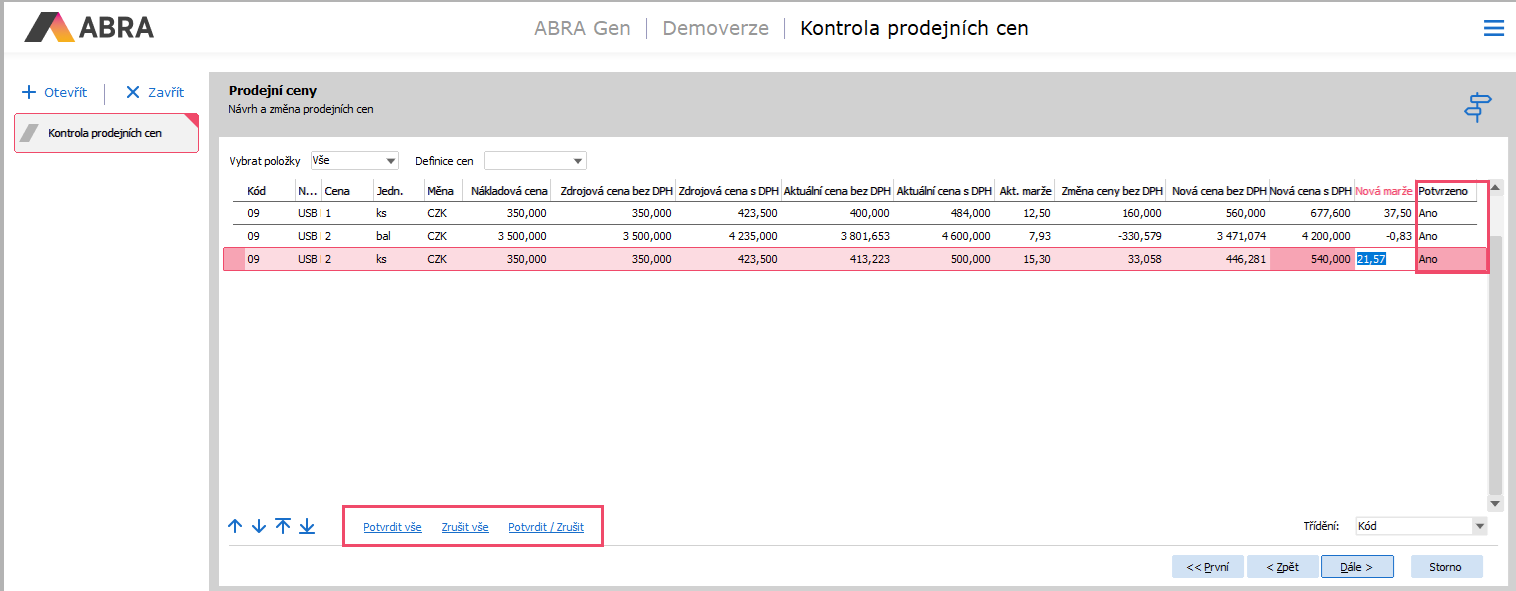1516x591 pixels.
Task: Click the Nová cena bez DPH header
Action: 1218,191
